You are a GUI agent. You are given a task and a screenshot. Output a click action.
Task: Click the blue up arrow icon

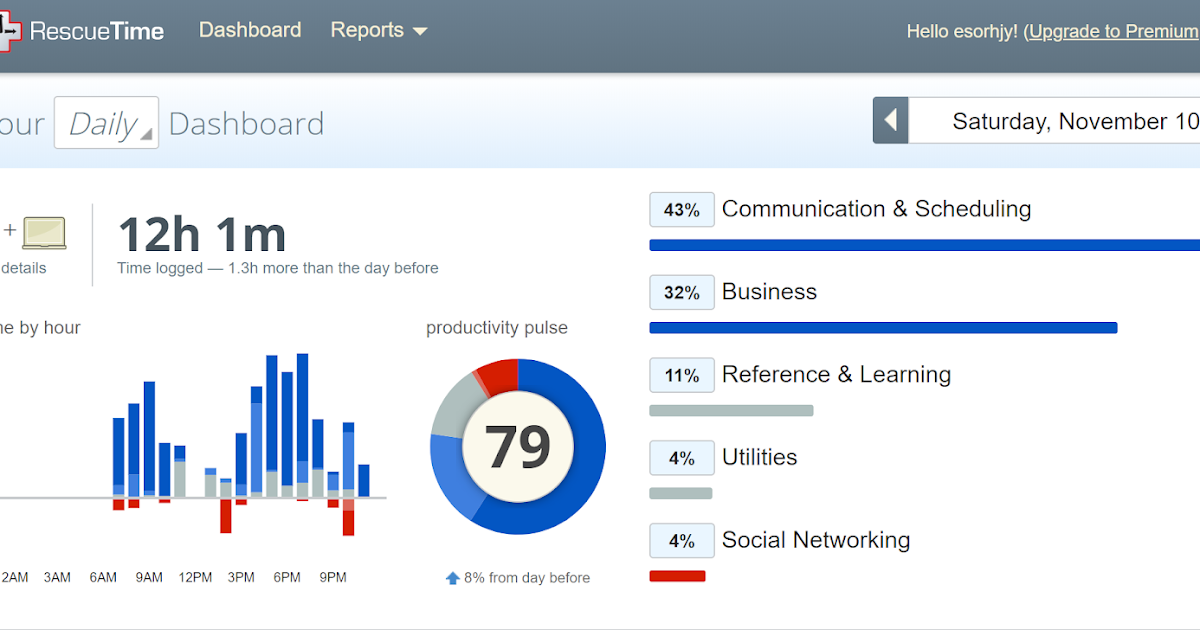point(453,578)
